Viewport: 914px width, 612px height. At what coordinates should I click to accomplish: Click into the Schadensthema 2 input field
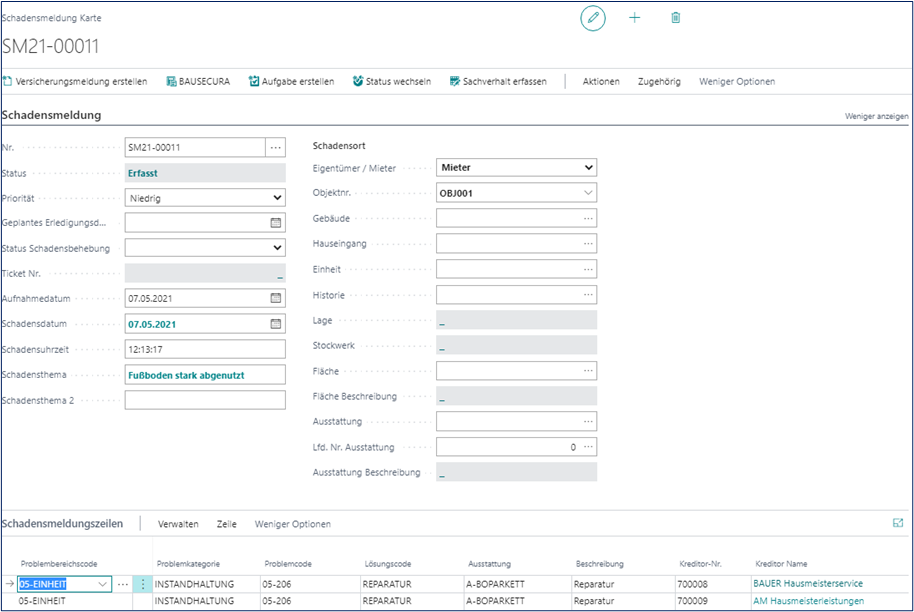(204, 400)
